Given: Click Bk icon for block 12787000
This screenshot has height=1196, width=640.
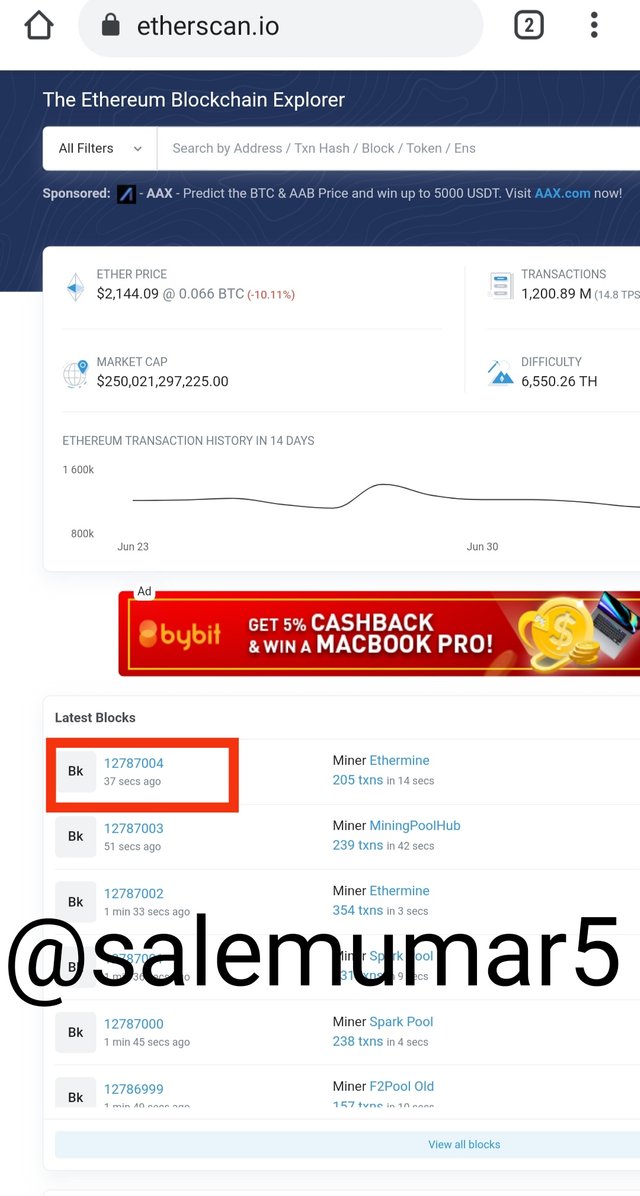Looking at the screenshot, I should point(76,1032).
